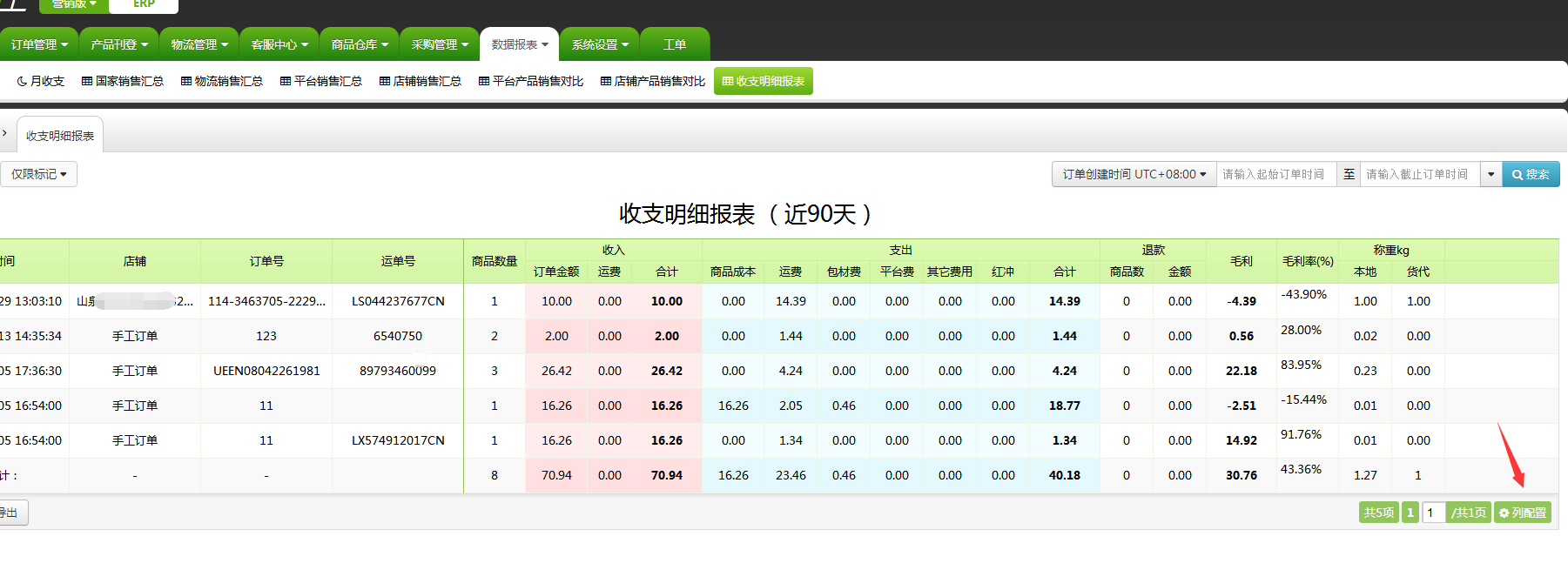Viewport: 1568px width, 570px height.
Task: Open the 商品仓库 menu
Action: pos(360,44)
